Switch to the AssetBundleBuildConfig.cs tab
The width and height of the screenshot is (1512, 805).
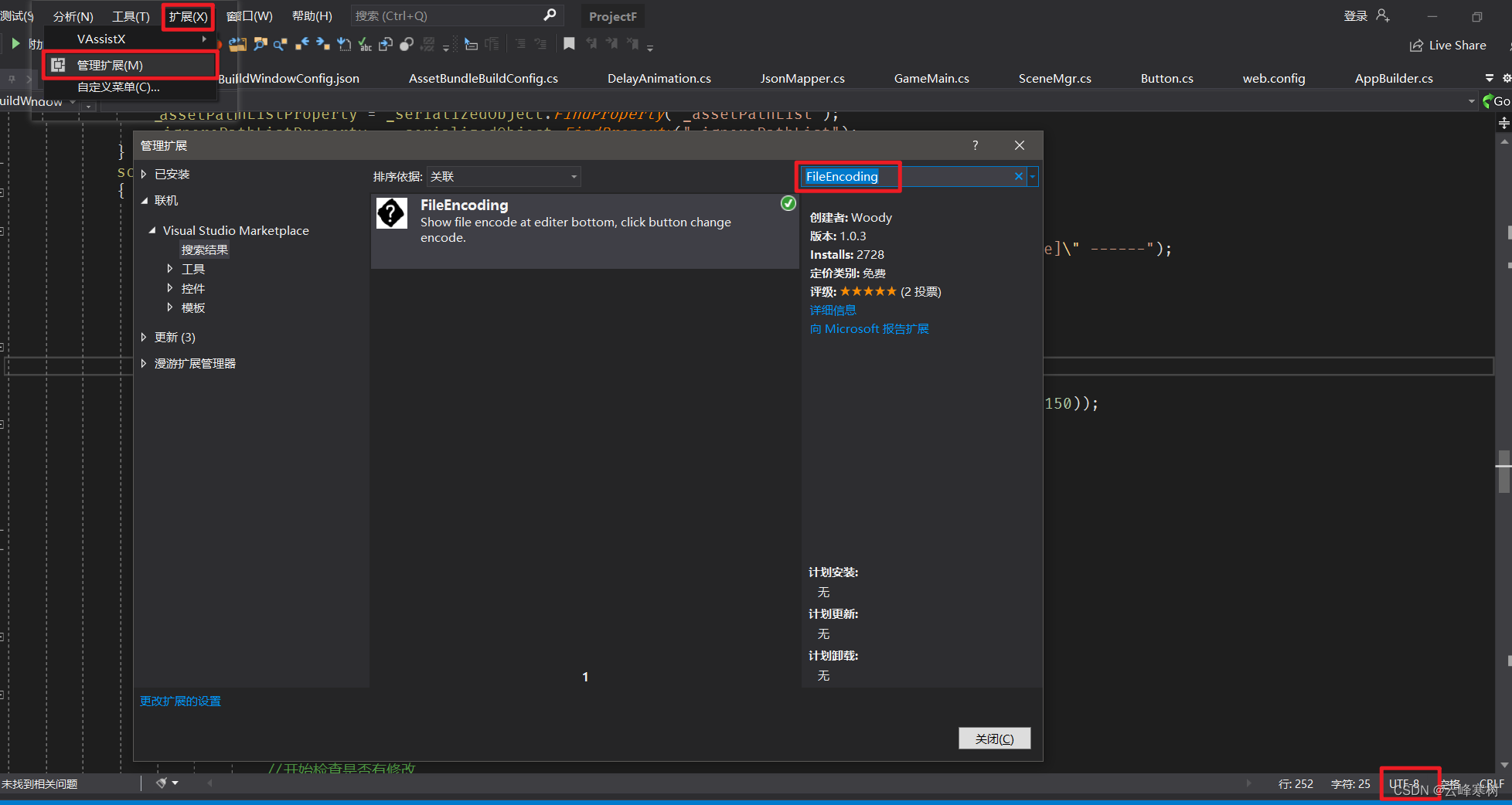pos(483,78)
